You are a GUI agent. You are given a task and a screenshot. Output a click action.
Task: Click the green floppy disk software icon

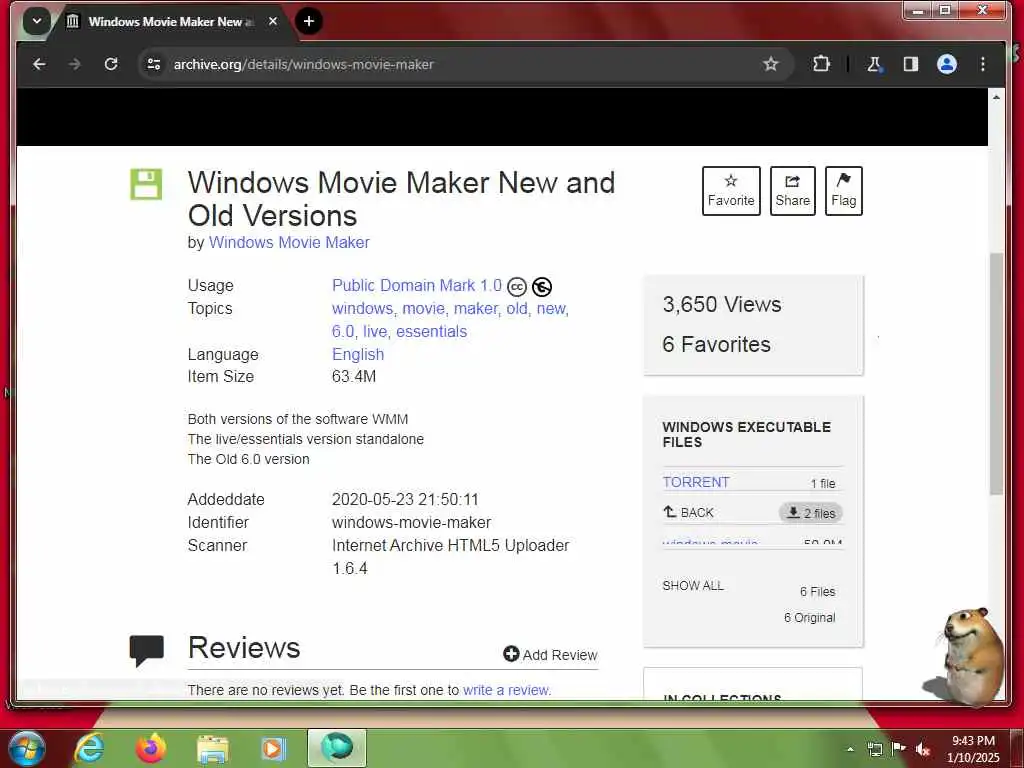click(146, 184)
